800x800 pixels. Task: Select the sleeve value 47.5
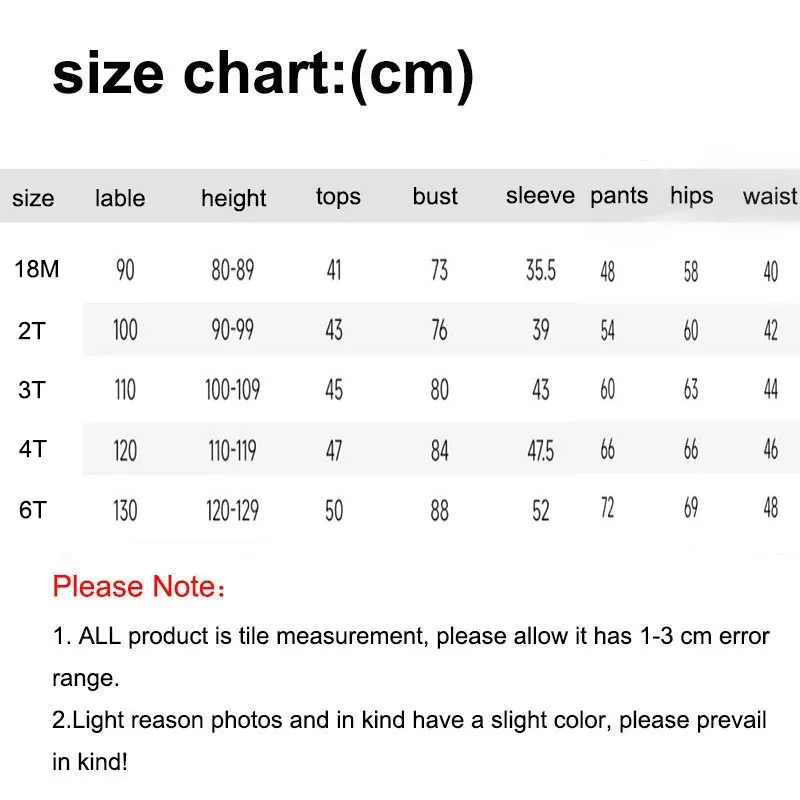tap(541, 451)
